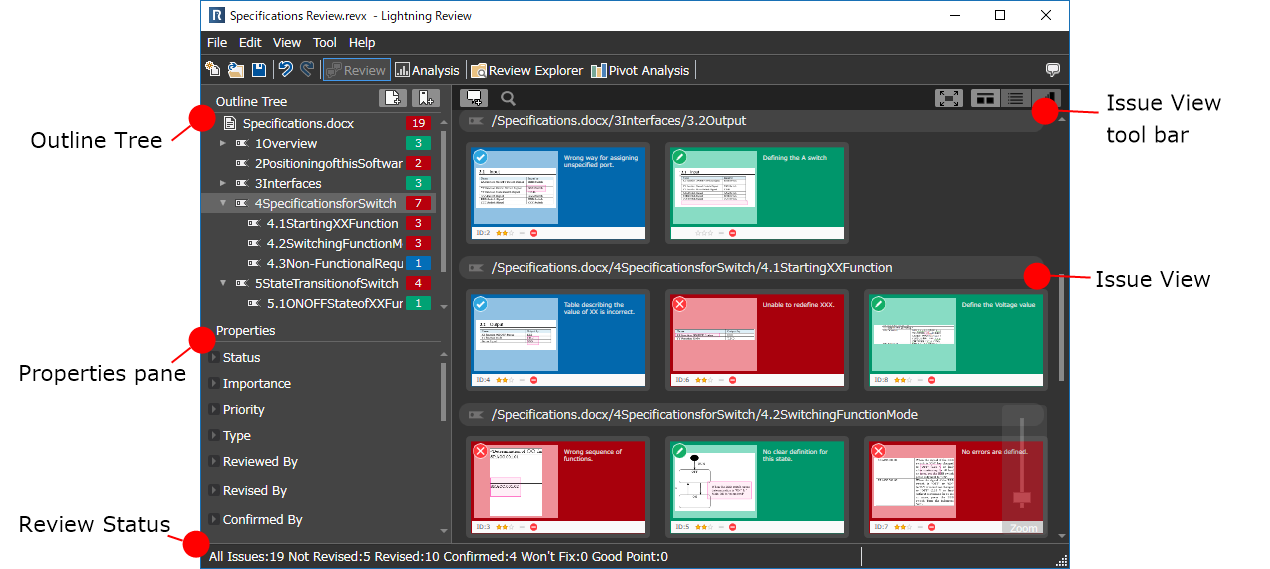
Task: Click the Specifications.docx document icon in tree
Action: click(230, 123)
